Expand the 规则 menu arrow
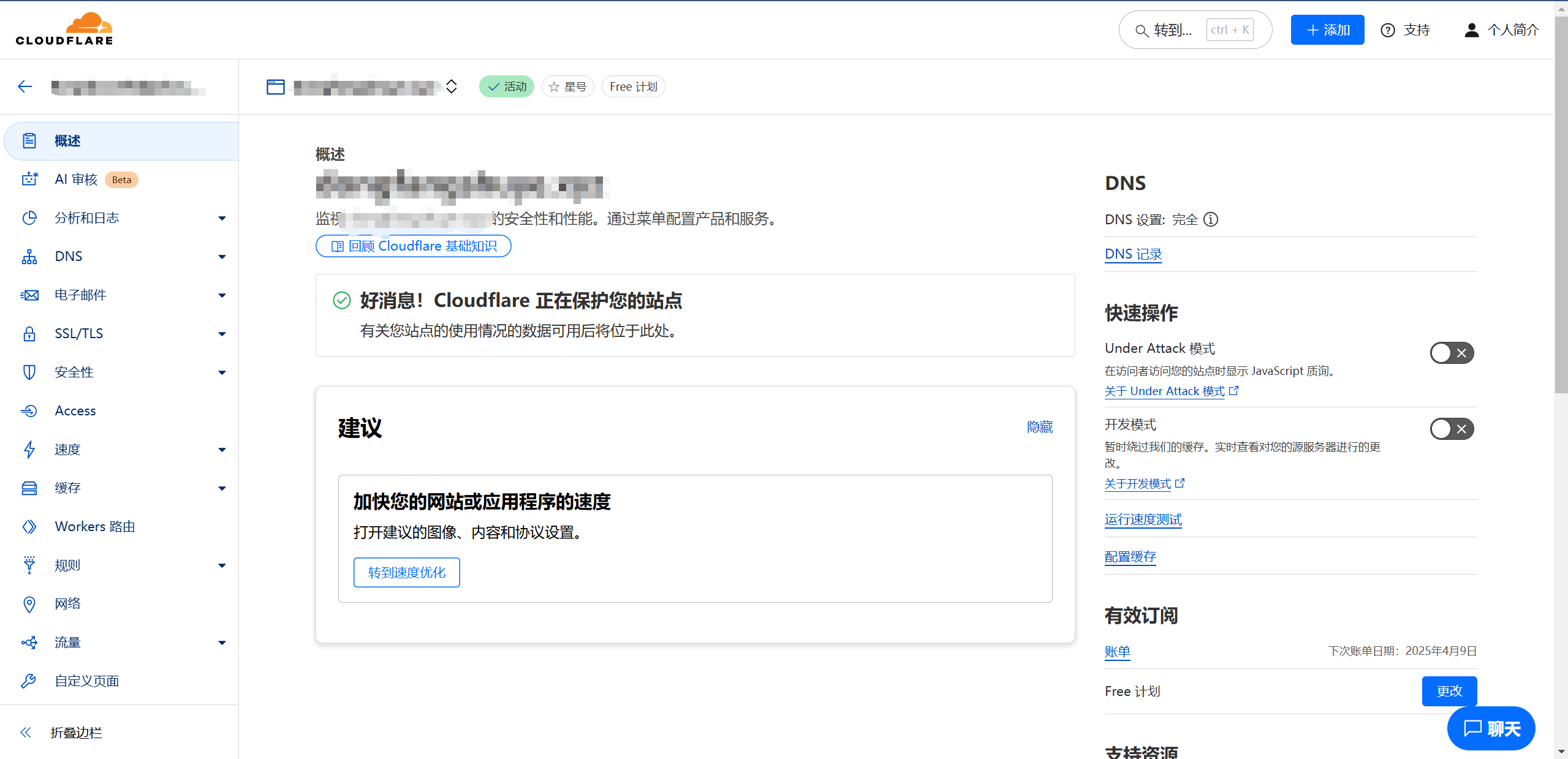Viewport: 1568px width, 759px height. point(222,565)
